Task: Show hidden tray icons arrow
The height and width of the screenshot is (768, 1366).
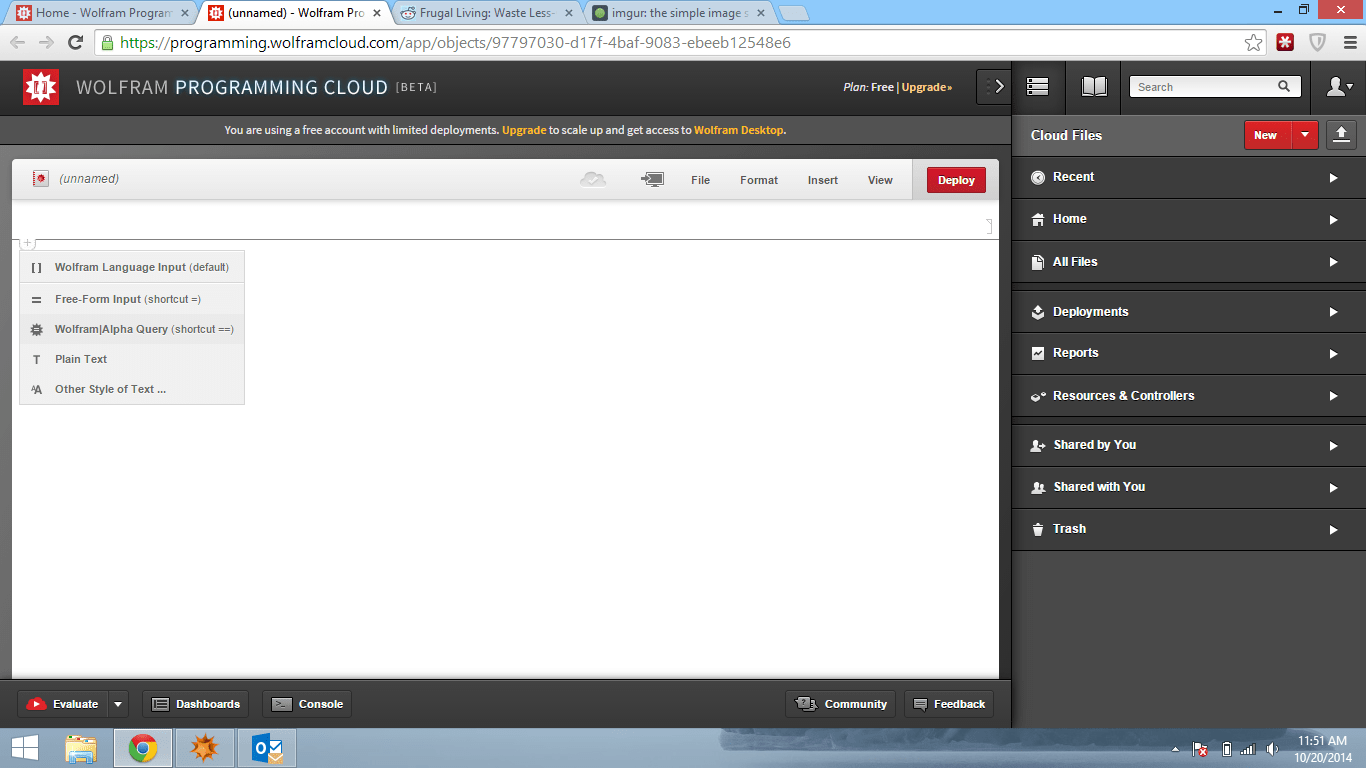Action: click(1176, 749)
